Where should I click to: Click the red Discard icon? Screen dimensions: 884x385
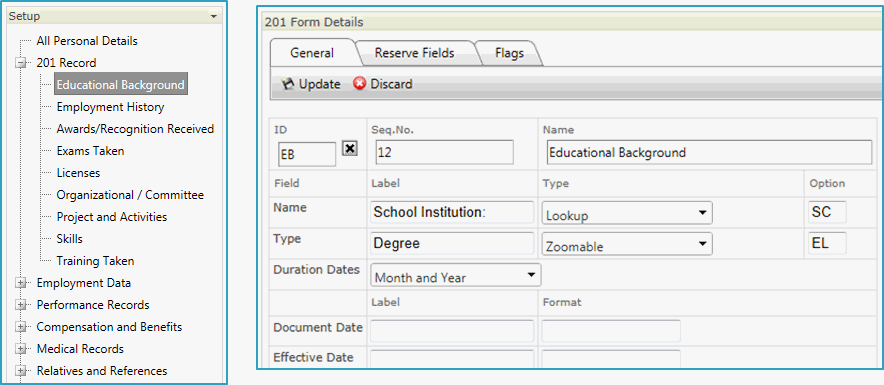coord(359,84)
